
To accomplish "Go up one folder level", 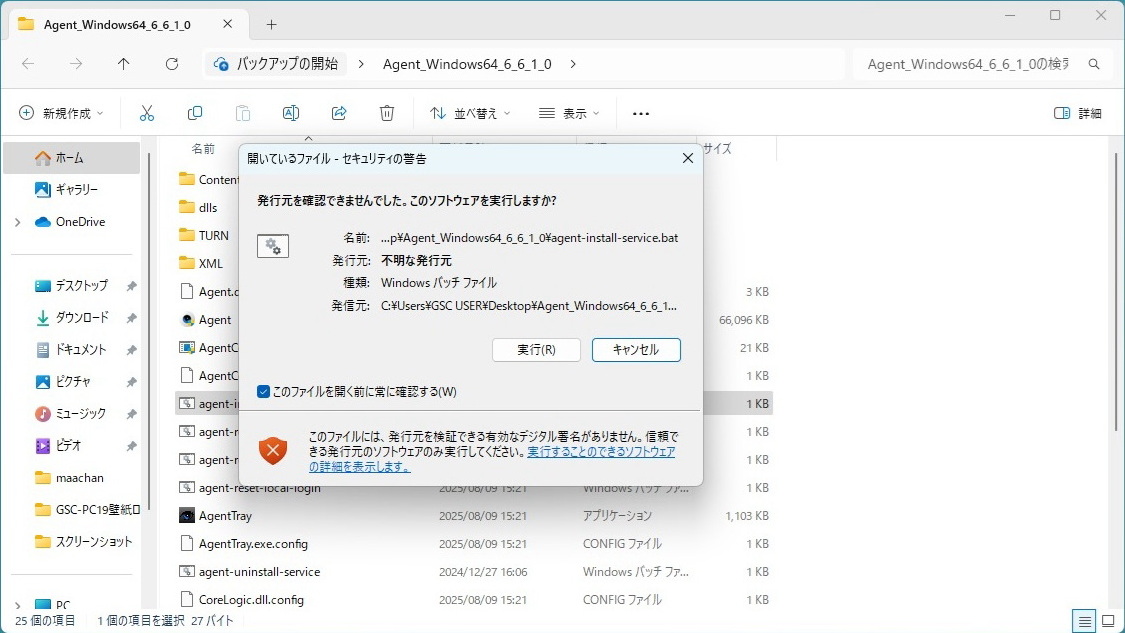I will (123, 64).
